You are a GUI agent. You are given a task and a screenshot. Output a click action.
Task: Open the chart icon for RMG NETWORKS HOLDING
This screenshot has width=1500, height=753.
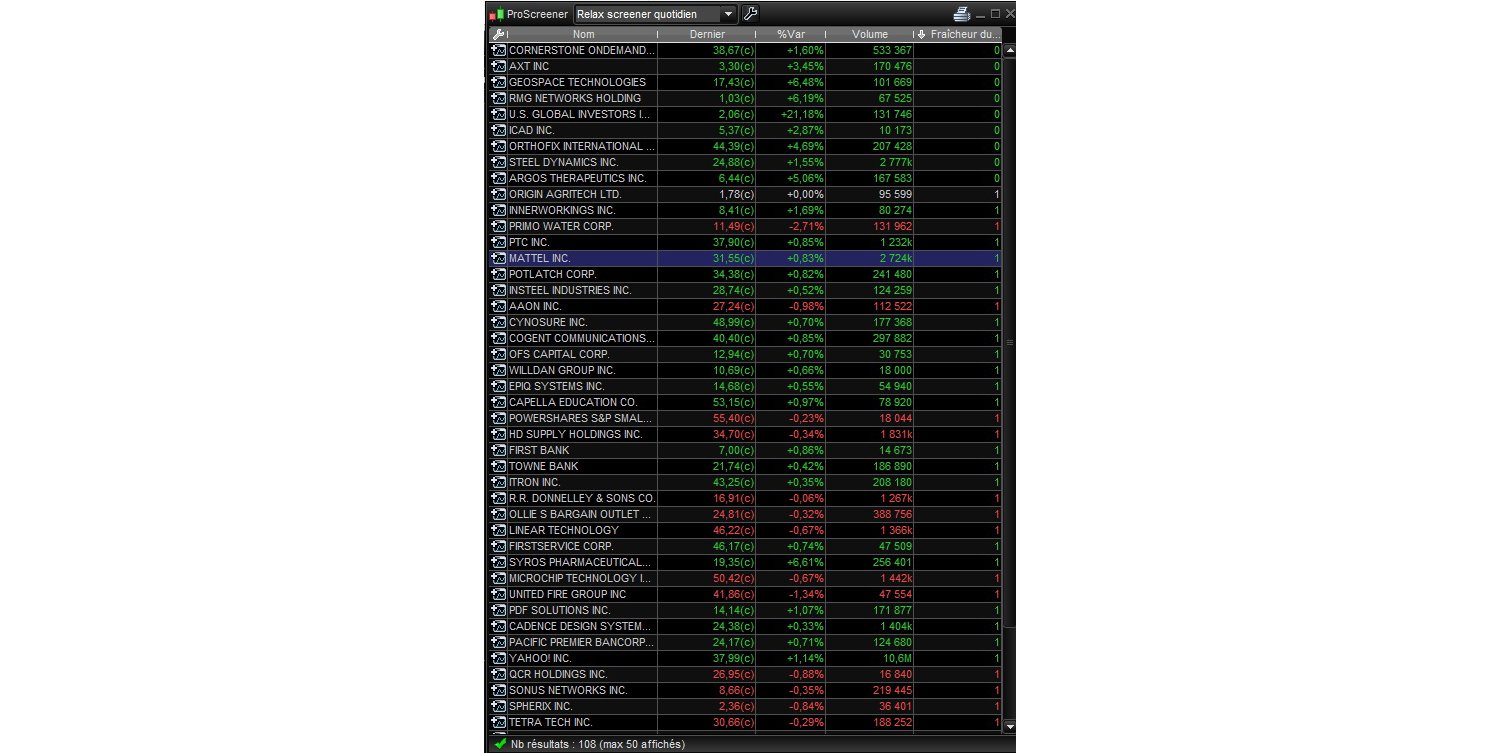[499, 98]
